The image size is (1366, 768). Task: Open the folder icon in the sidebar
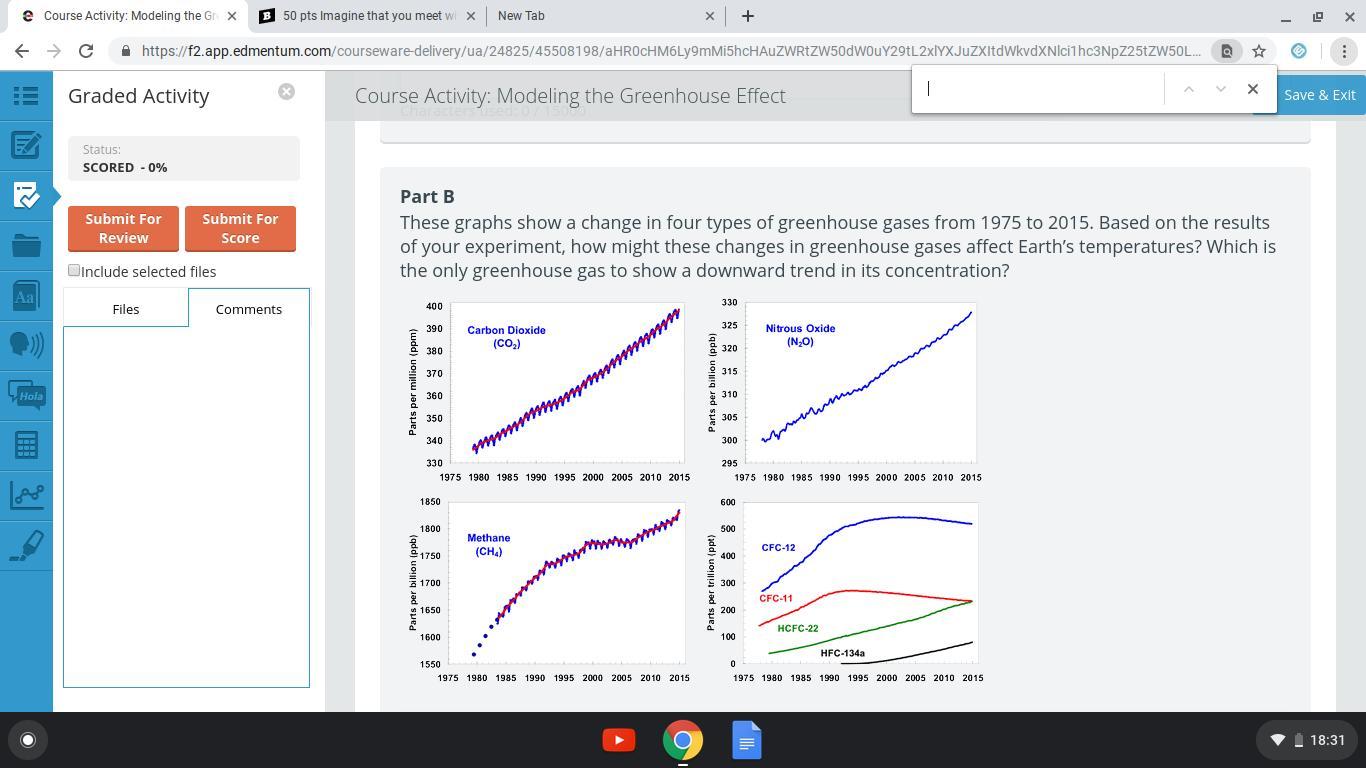26,245
